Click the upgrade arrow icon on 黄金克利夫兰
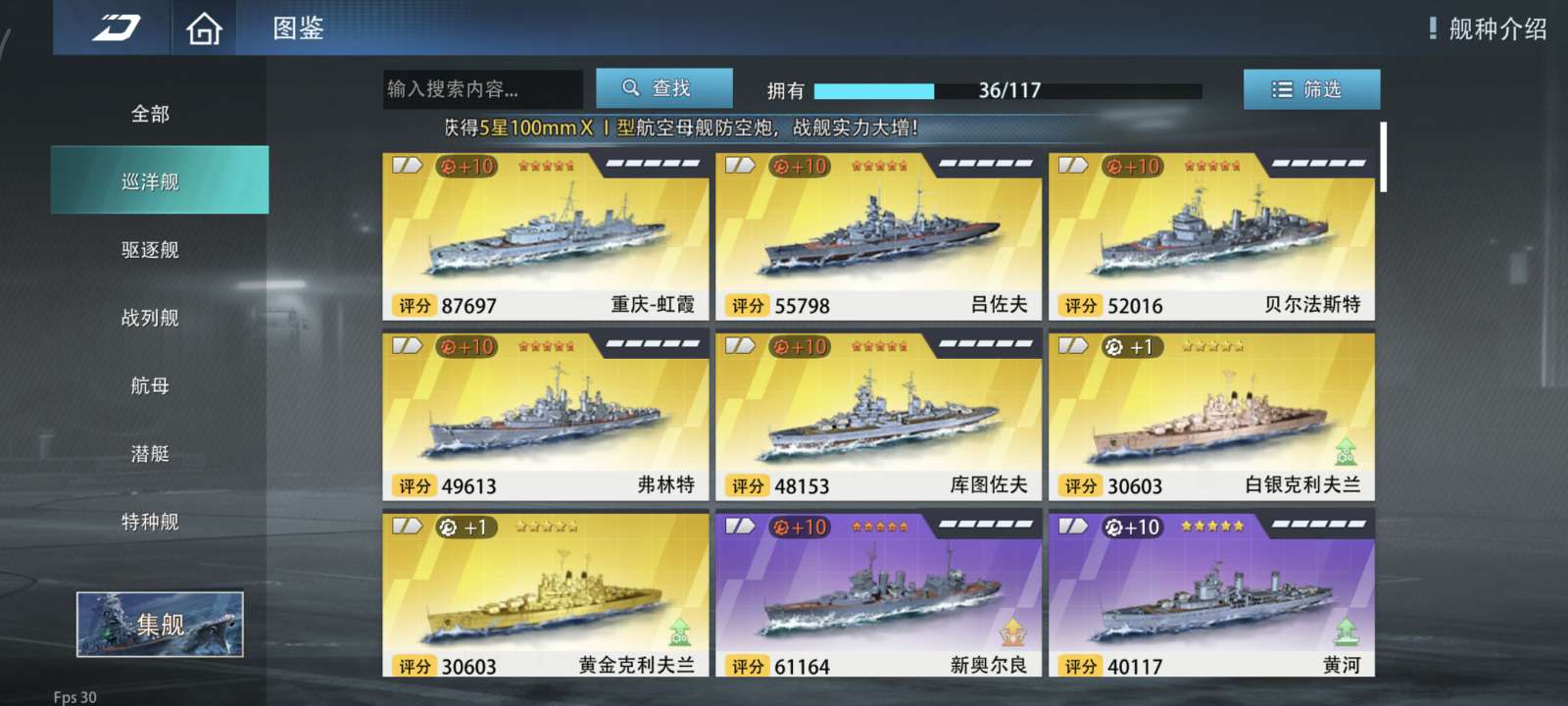 [x=679, y=631]
